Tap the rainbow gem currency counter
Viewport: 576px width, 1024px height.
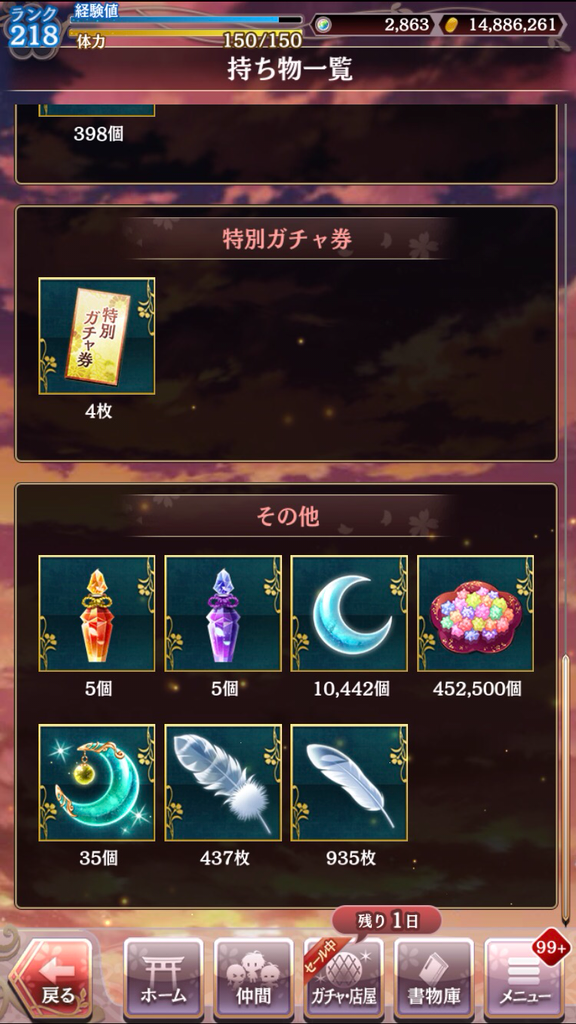click(372, 25)
